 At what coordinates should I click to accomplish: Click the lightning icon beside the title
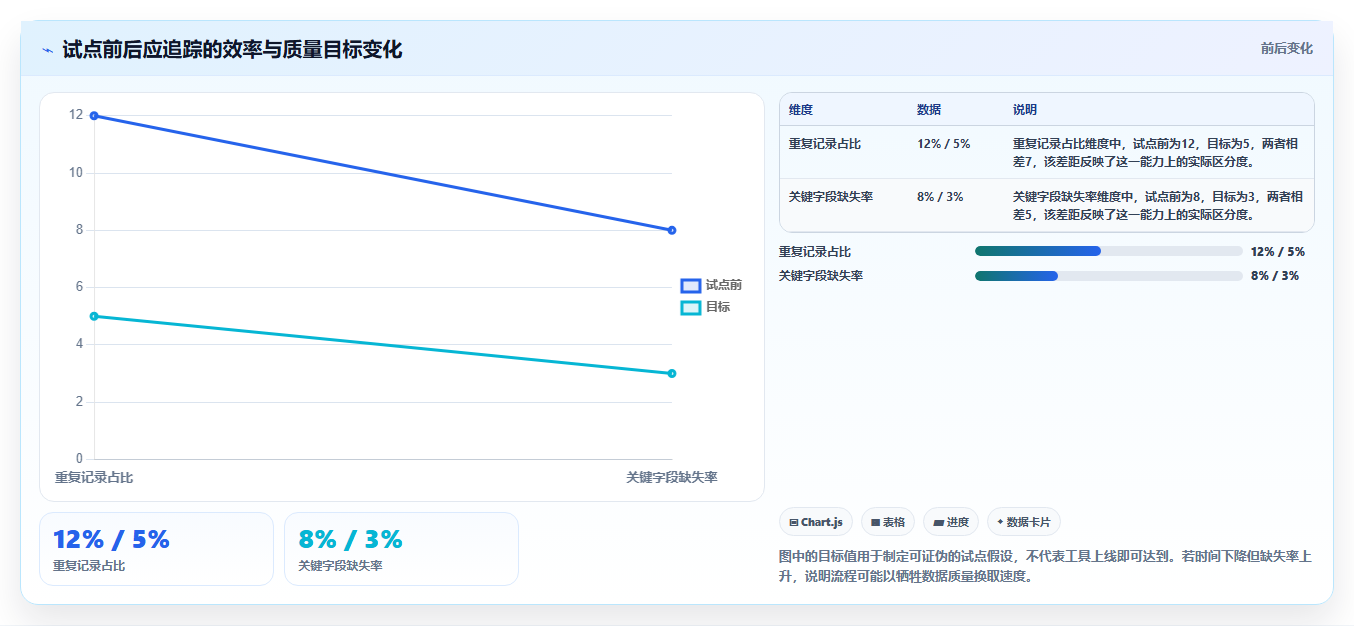[48, 50]
